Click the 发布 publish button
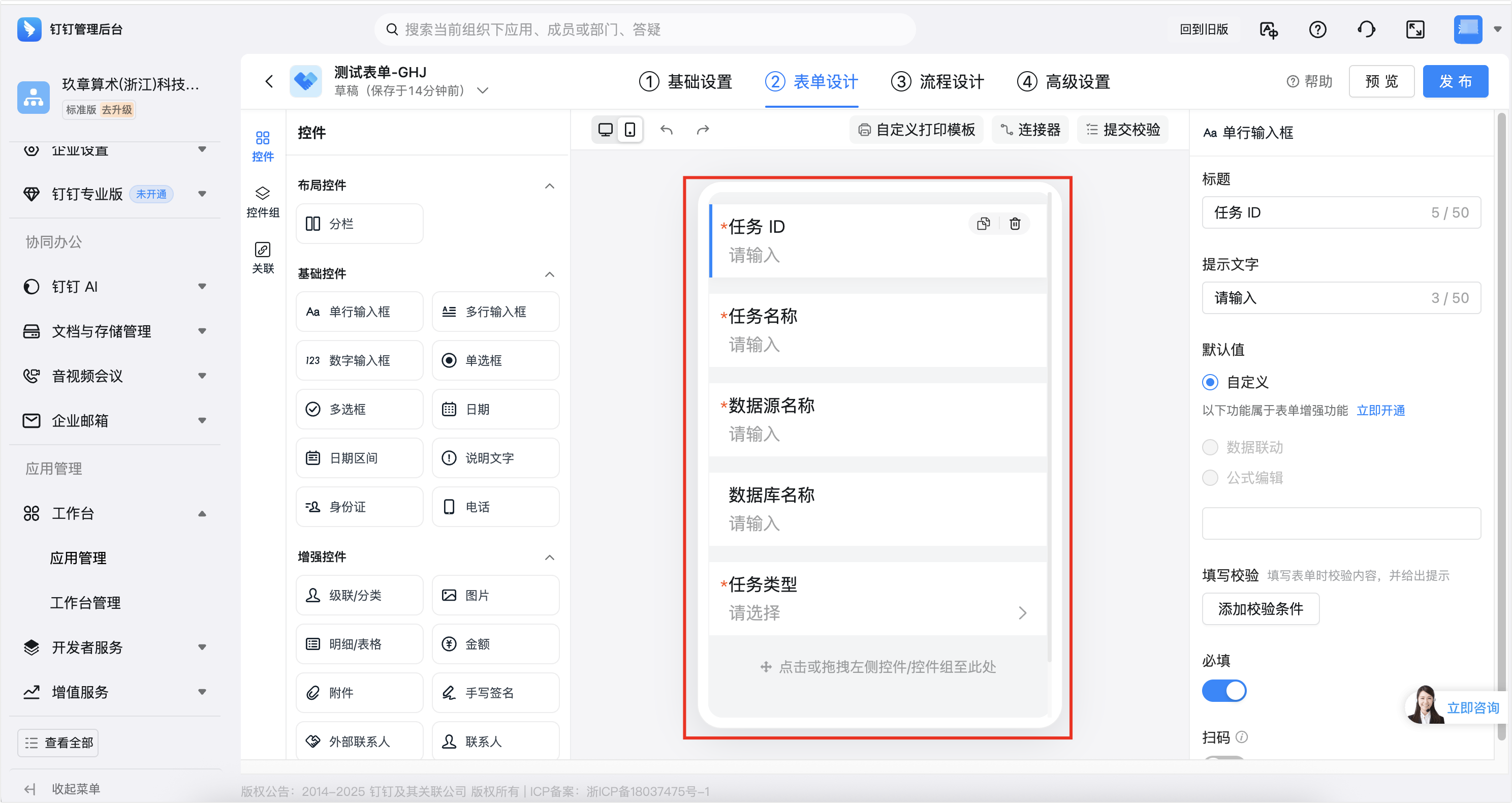Viewport: 1512px width, 803px height. click(x=1455, y=82)
